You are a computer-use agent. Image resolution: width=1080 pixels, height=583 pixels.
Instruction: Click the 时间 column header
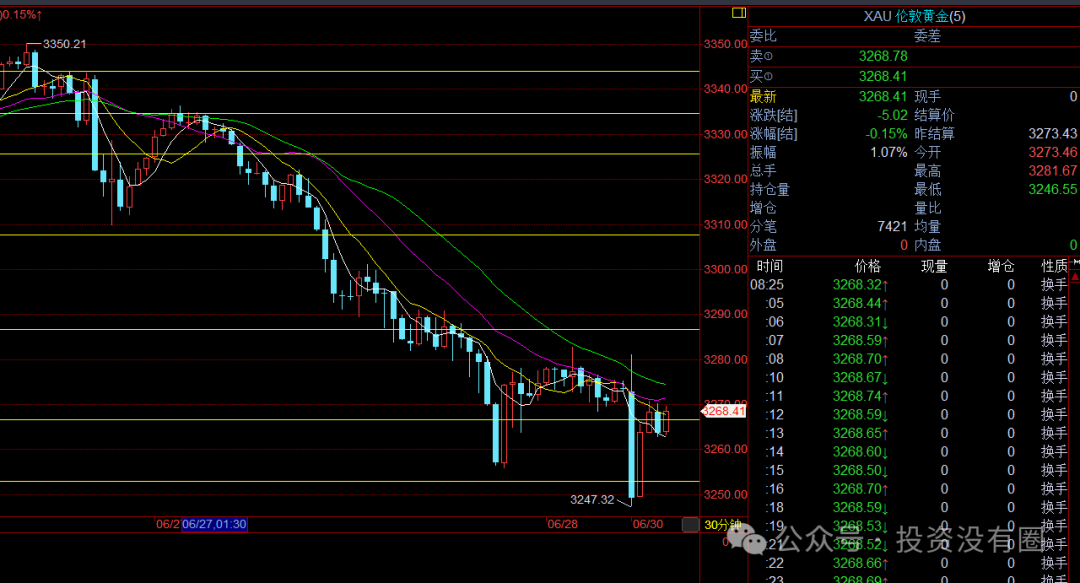click(769, 266)
